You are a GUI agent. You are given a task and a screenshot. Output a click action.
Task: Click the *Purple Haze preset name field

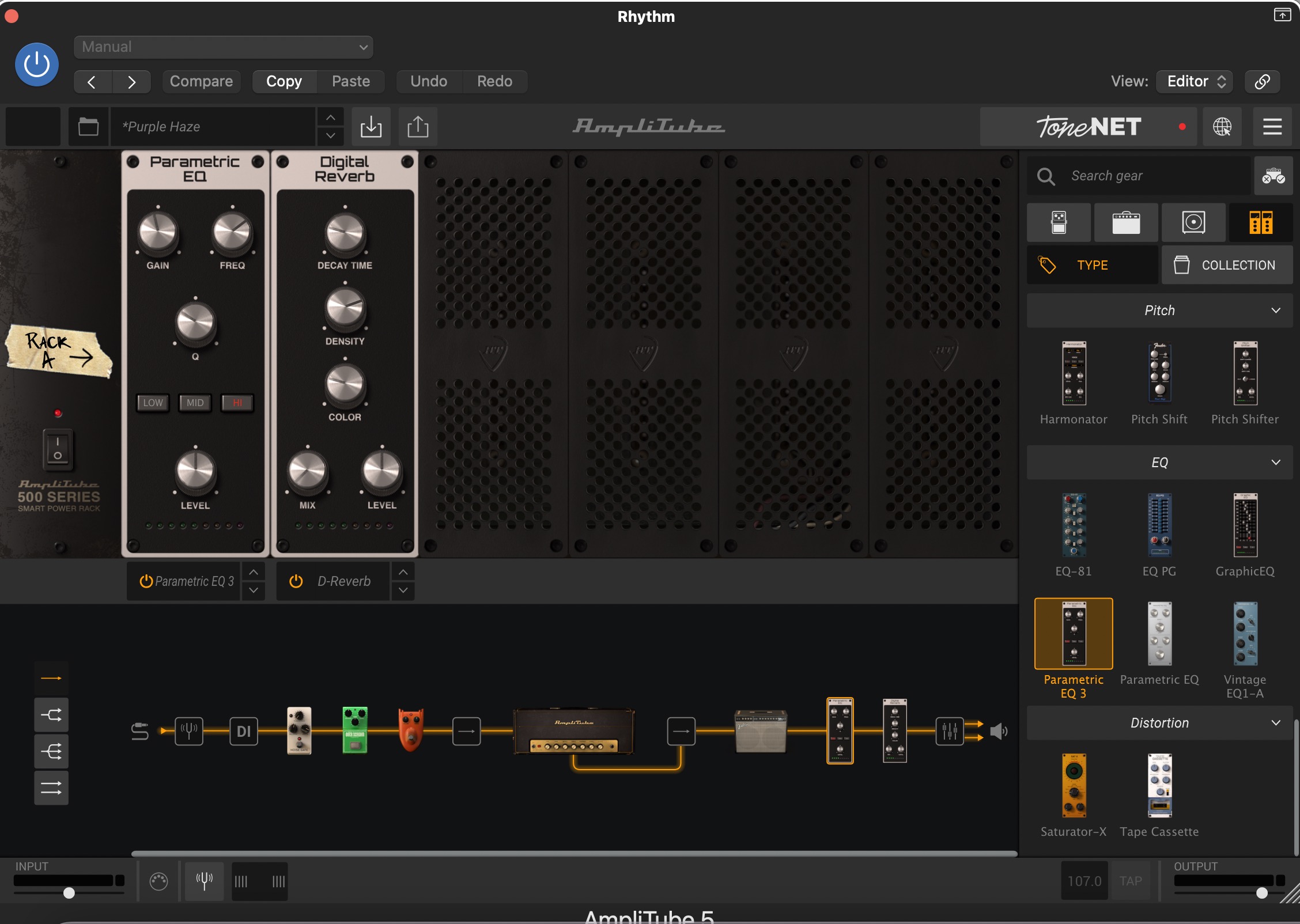213,126
